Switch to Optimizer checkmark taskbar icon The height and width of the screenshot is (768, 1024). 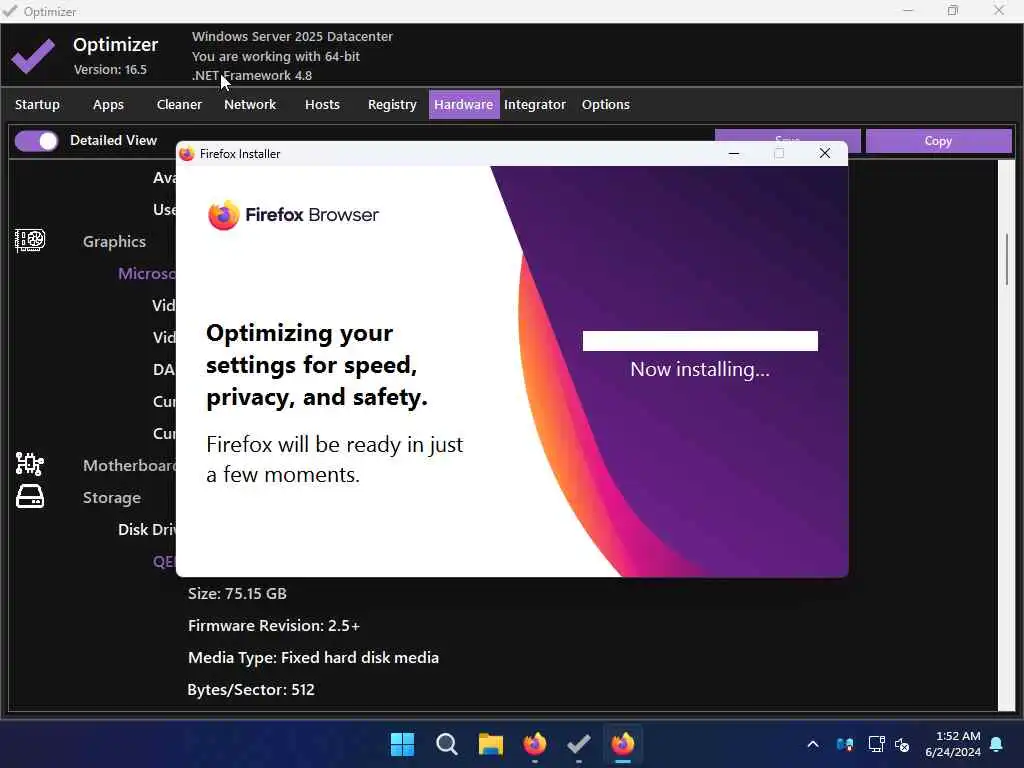(x=579, y=744)
